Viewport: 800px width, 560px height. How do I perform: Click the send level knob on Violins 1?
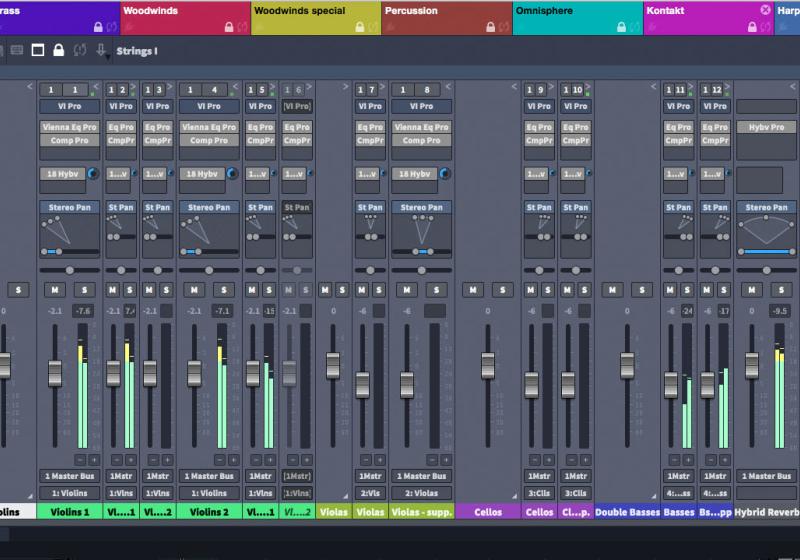coord(93,174)
